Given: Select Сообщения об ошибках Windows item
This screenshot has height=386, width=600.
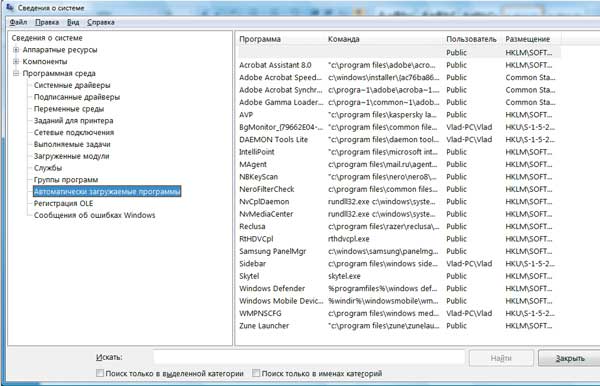Looking at the screenshot, I should tap(95, 215).
